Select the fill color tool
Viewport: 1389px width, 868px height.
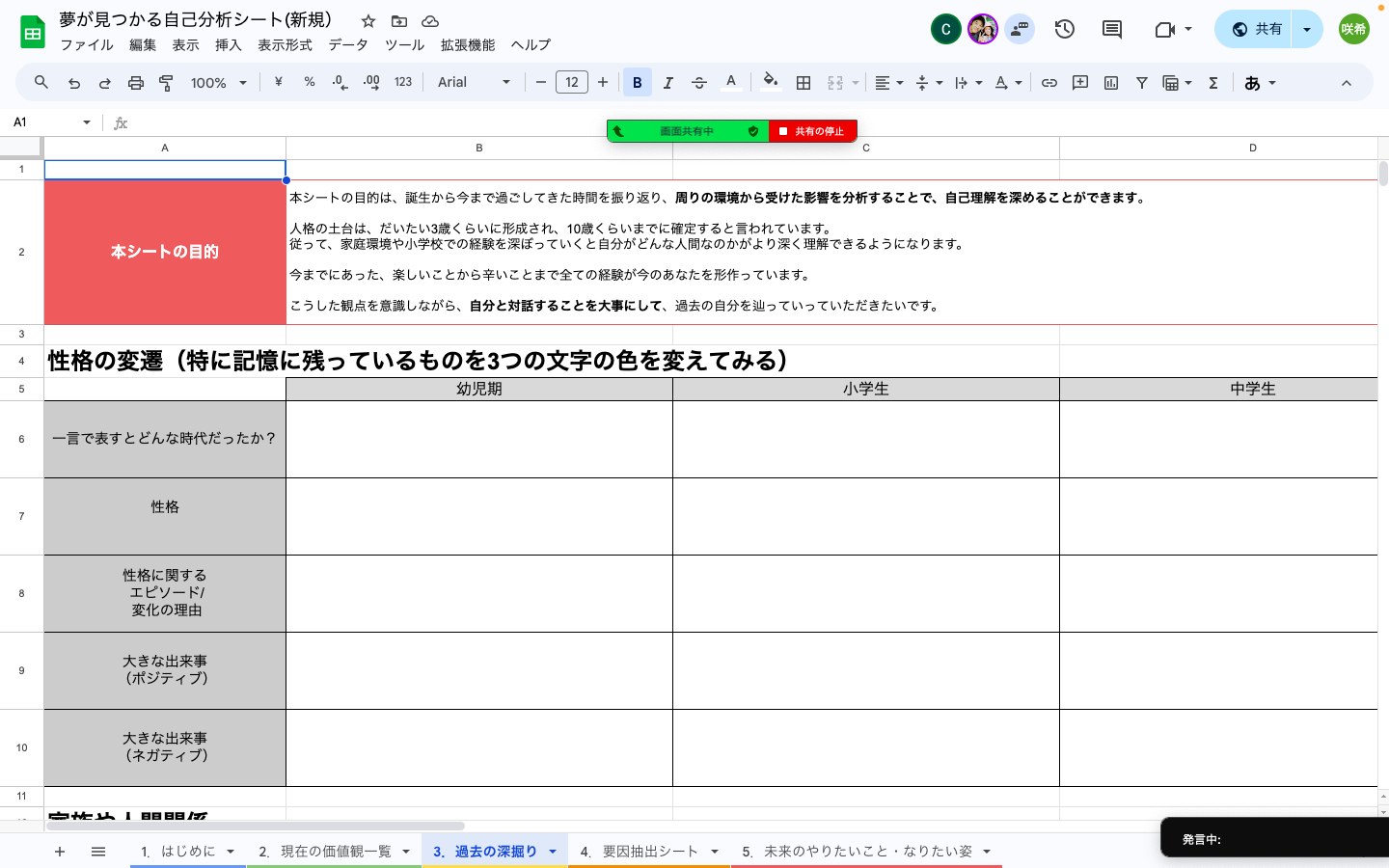click(770, 82)
